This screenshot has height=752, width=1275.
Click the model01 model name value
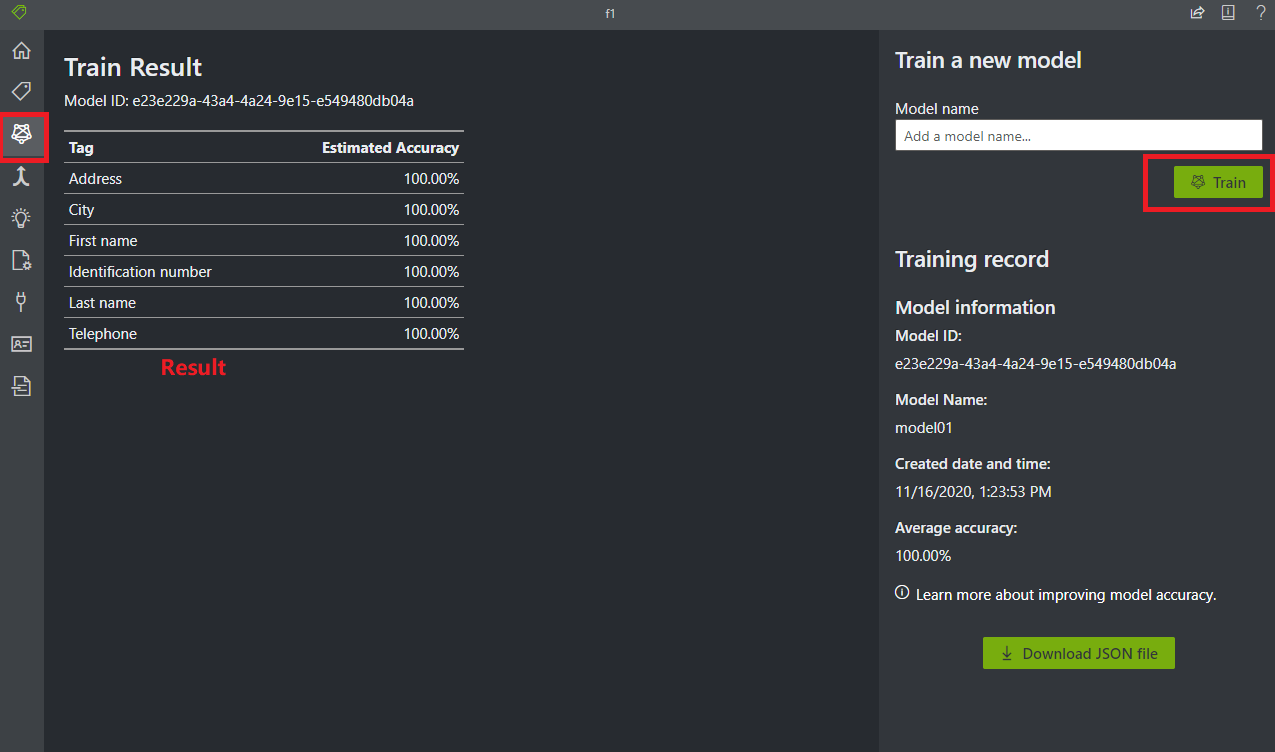coord(924,428)
